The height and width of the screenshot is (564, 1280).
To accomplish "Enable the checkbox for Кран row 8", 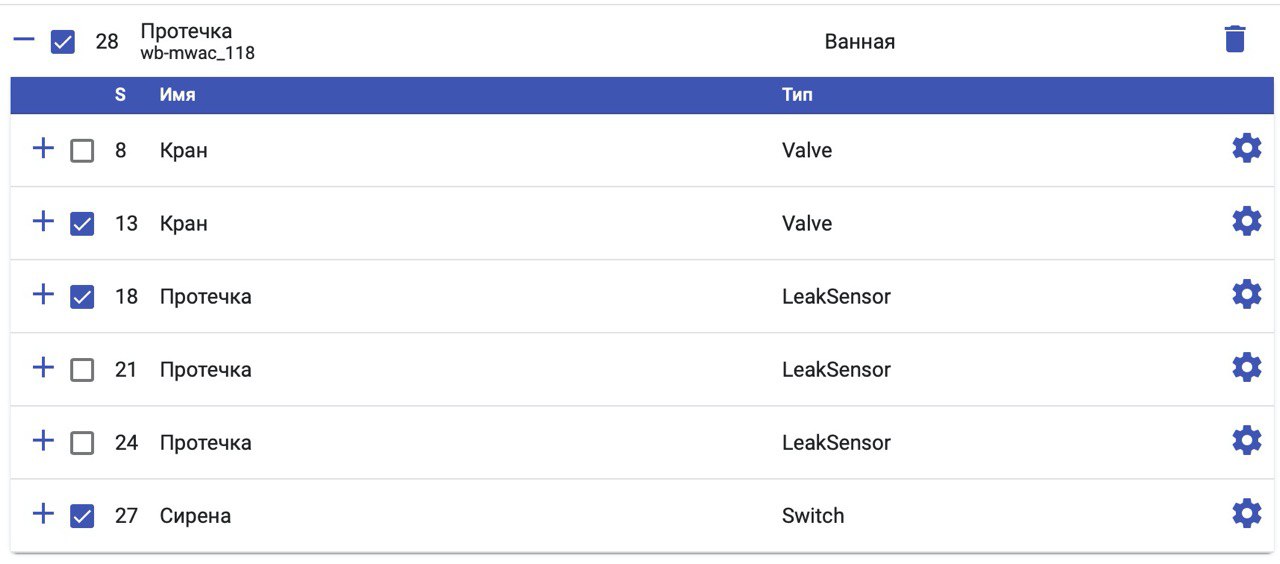I will pyautogui.click(x=82, y=151).
